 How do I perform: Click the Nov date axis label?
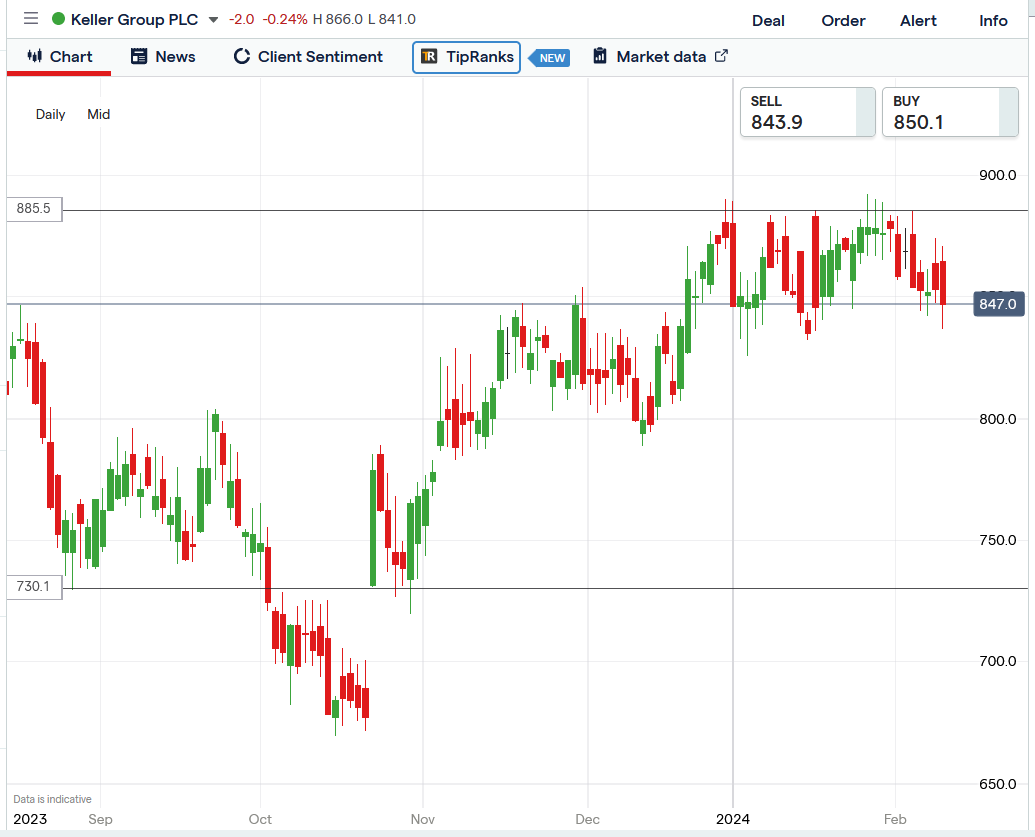click(422, 819)
